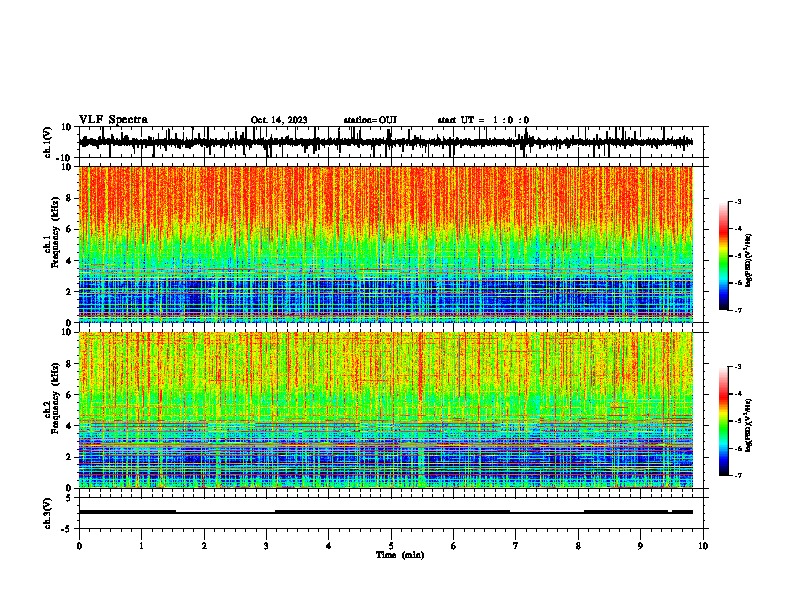792x612 pixels.
Task: Click the "-5" tick on ch.3(V) axis
Action: point(68,529)
